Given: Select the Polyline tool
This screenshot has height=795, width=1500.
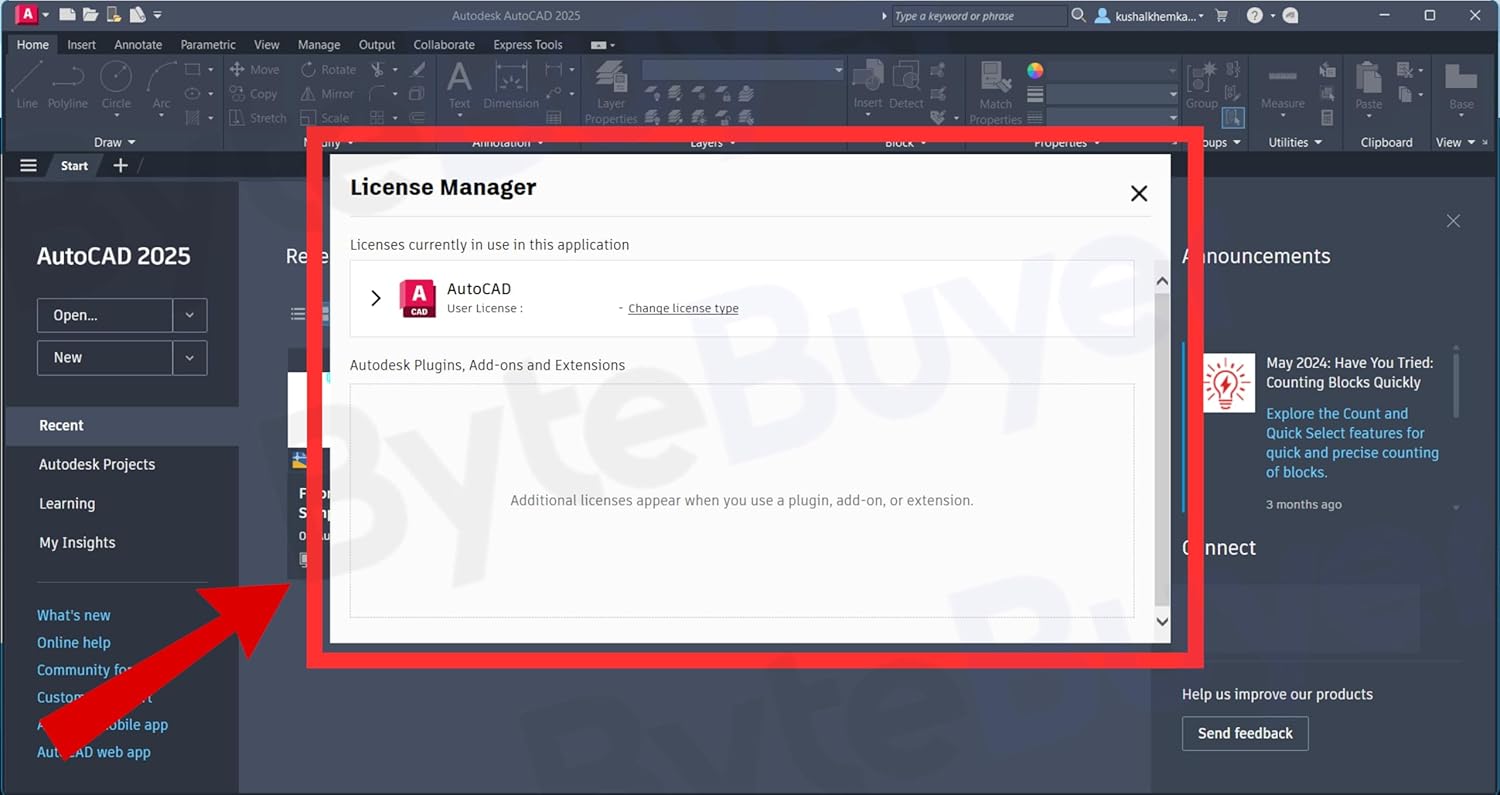Looking at the screenshot, I should tap(68, 86).
